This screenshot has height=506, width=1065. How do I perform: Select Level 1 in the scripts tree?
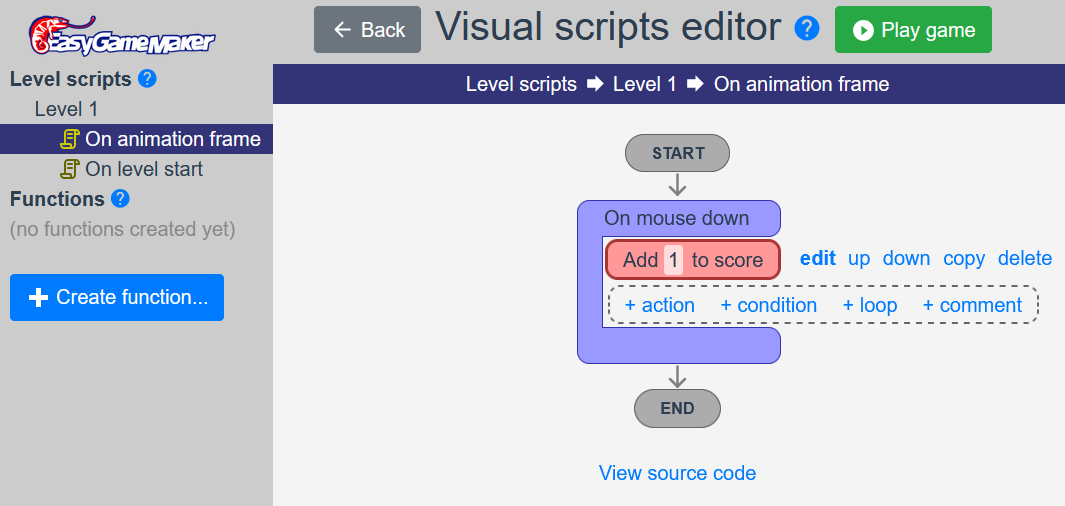pyautogui.click(x=67, y=109)
